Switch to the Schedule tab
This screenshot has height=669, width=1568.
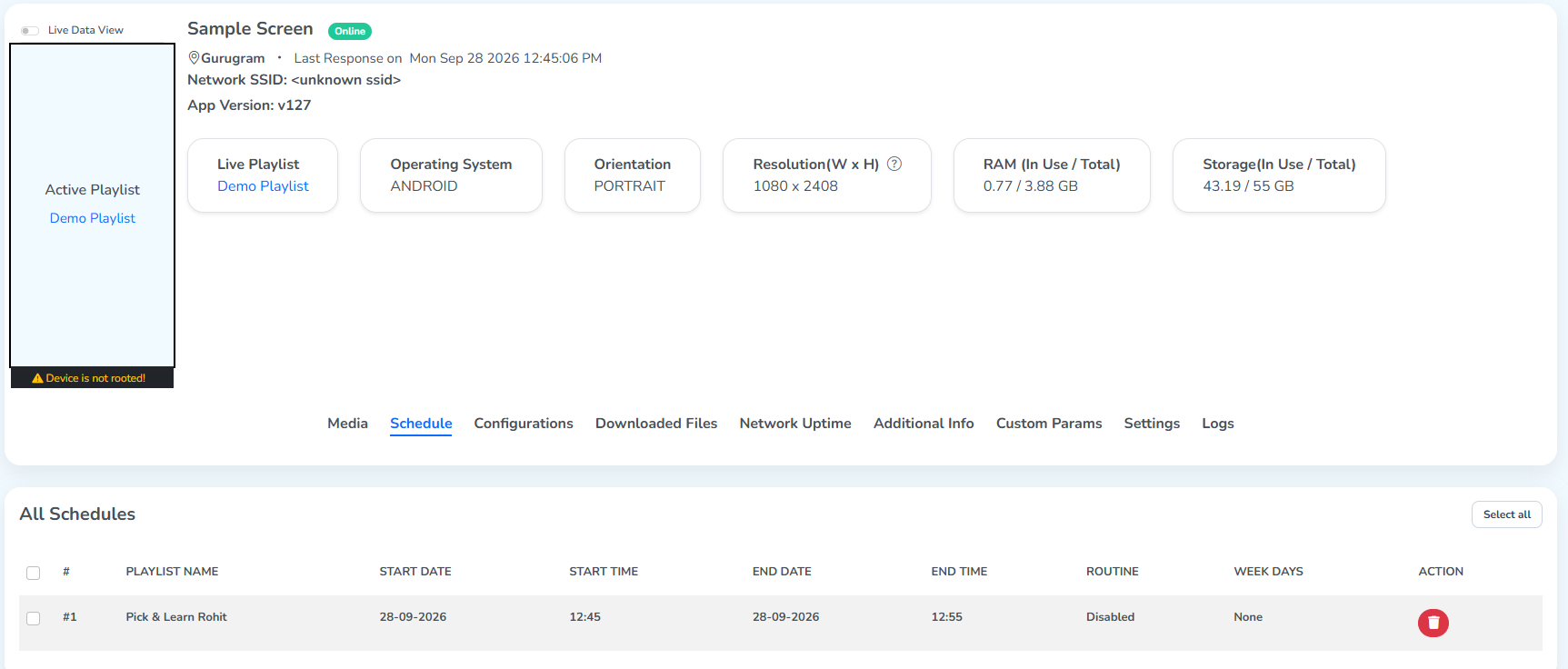(x=421, y=424)
